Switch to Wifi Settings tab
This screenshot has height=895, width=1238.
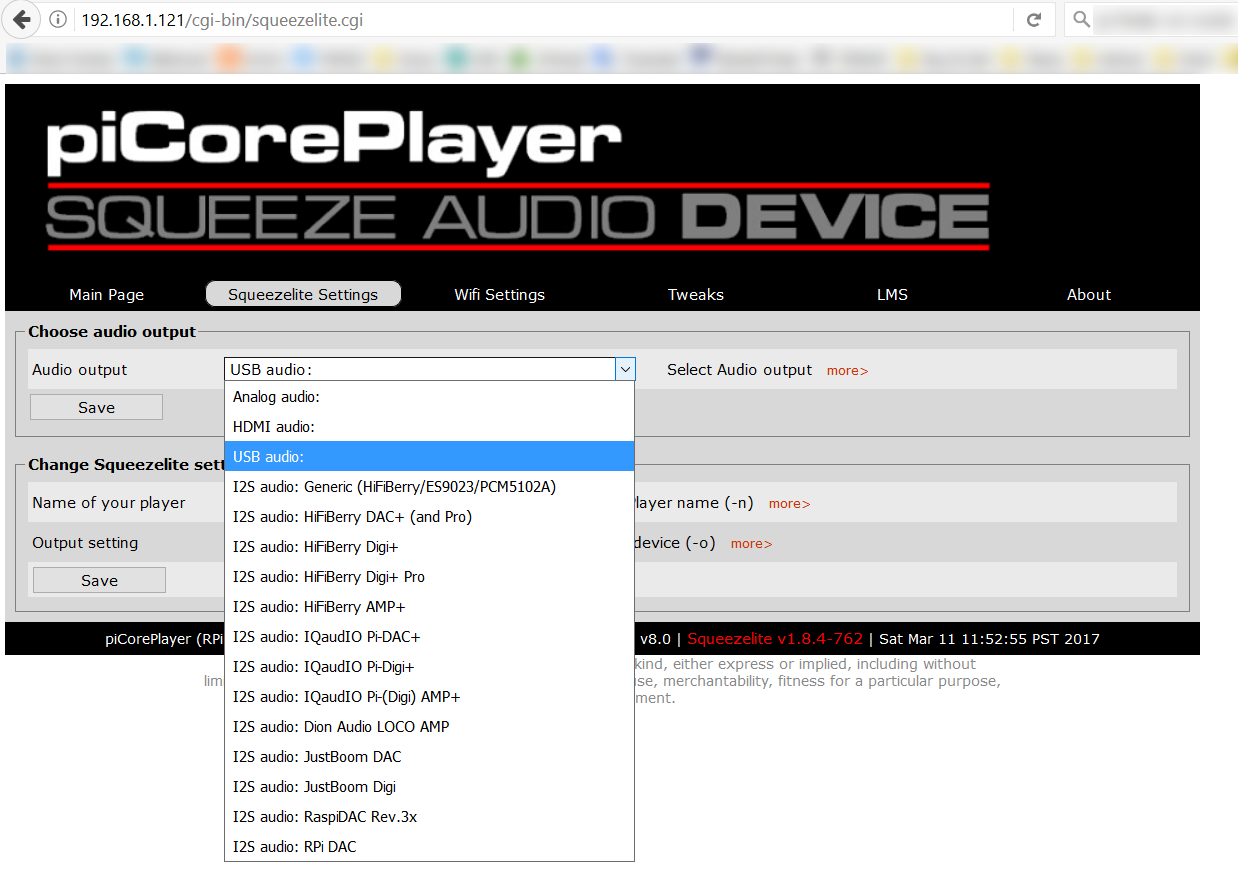pos(499,295)
